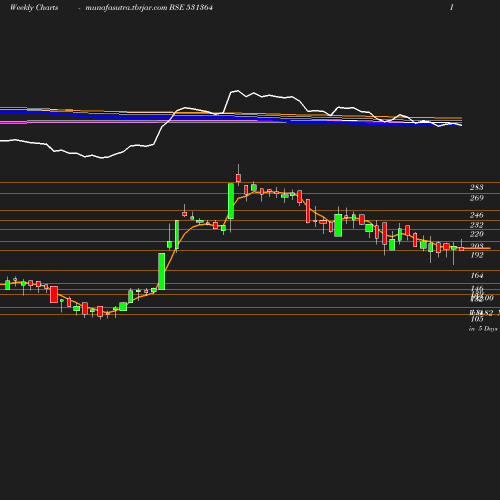Click the 232 price level label
This screenshot has width=500, height=500.
point(477,225)
